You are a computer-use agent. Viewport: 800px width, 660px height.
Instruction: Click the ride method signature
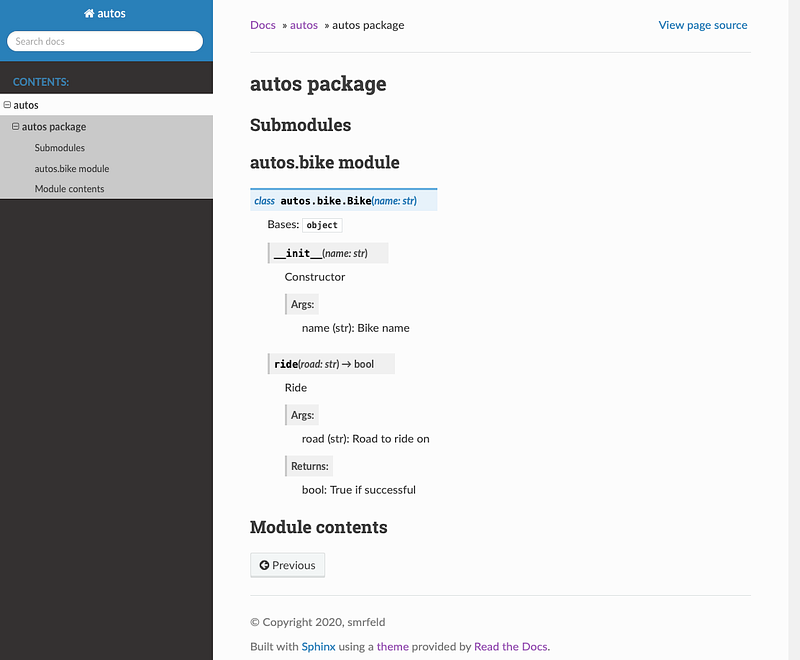click(x=331, y=364)
